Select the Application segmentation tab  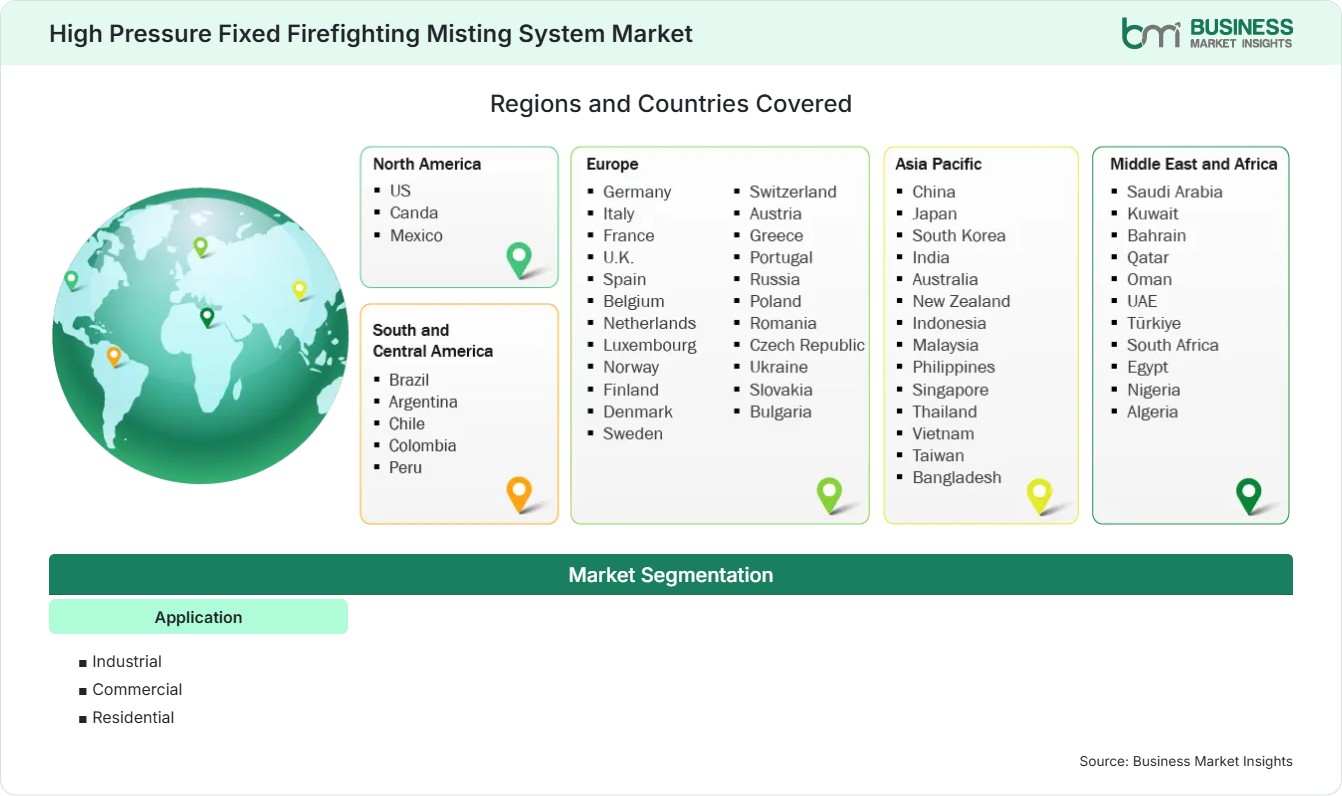(198, 617)
